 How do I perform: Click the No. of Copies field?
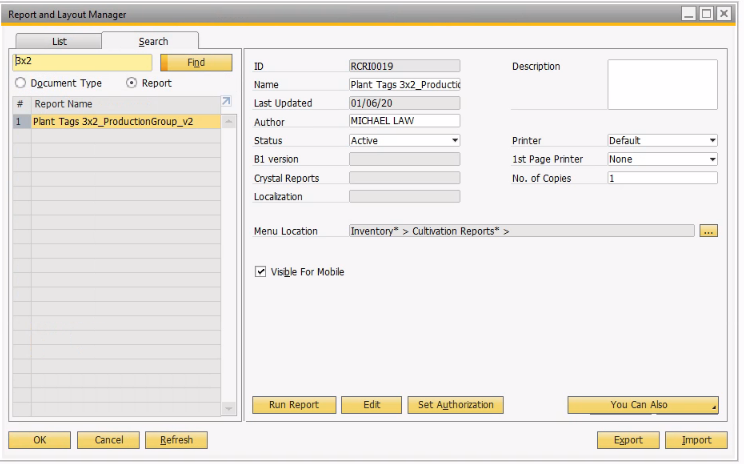662,178
